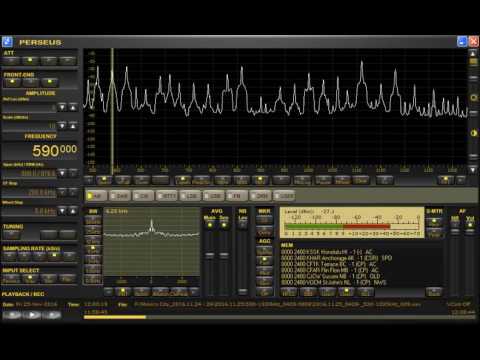Viewport: 480px width, 360px height.
Task: Select the KSSK Honolulu HI memory entry
Action: (327, 252)
